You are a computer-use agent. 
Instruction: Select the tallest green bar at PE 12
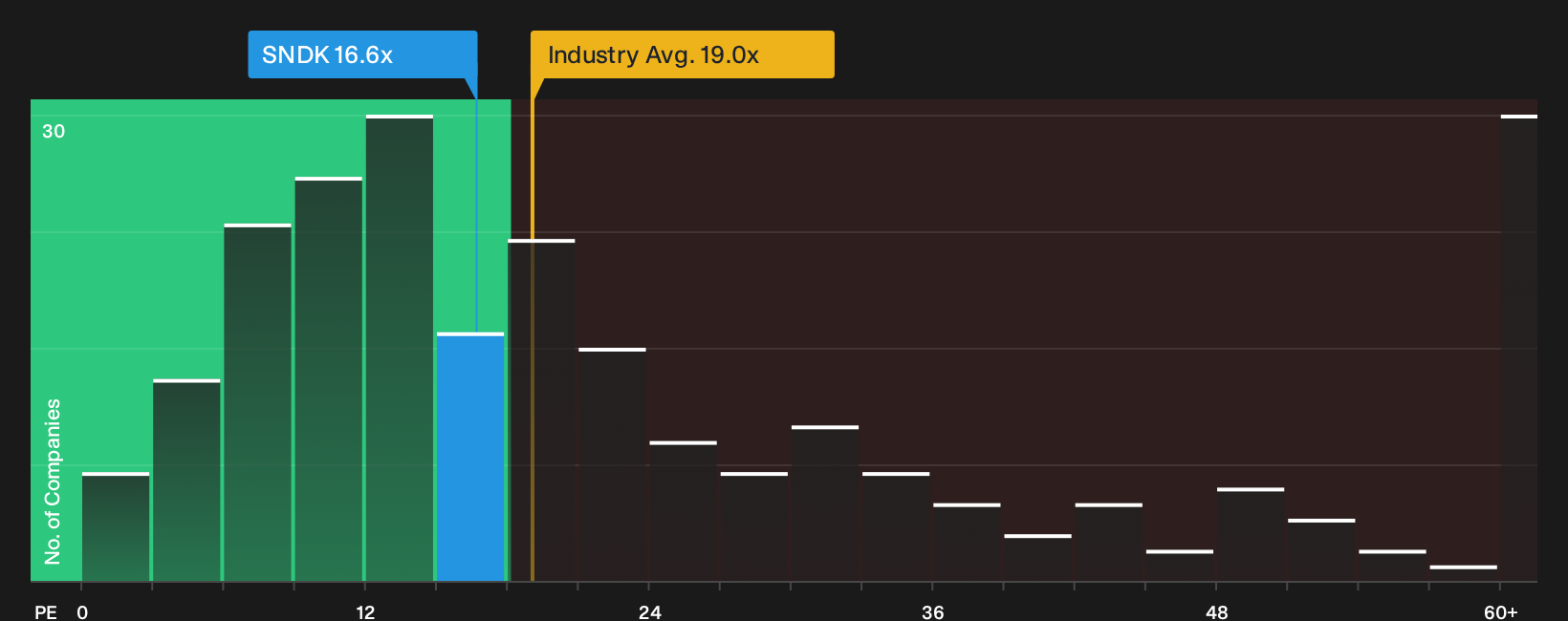400,348
